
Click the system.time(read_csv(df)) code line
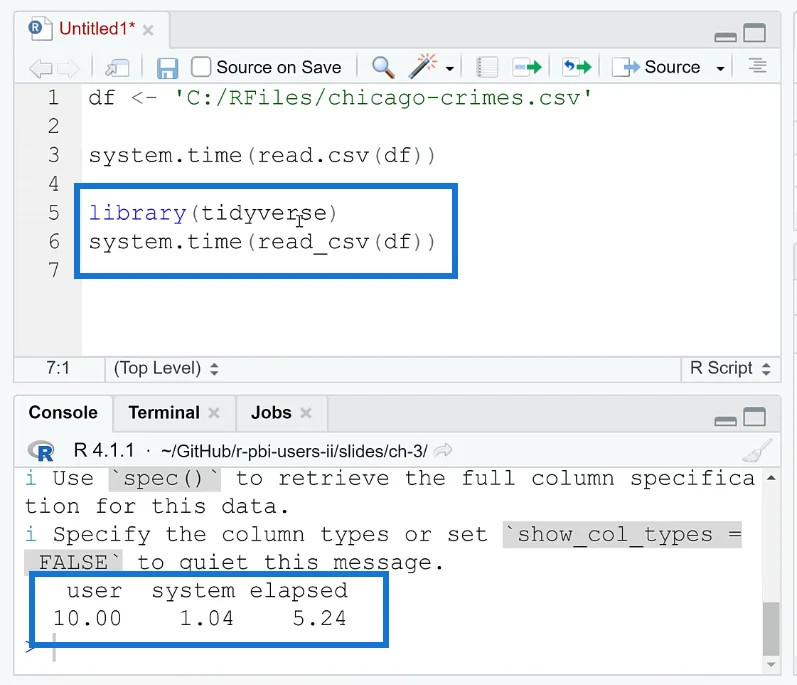tap(262, 242)
